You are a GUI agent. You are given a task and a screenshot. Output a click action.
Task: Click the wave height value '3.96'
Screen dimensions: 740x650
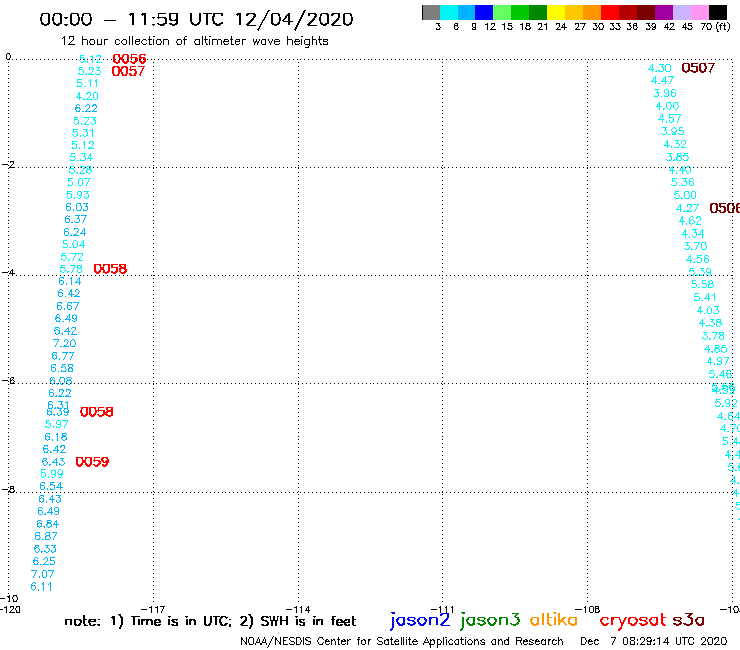(665, 93)
